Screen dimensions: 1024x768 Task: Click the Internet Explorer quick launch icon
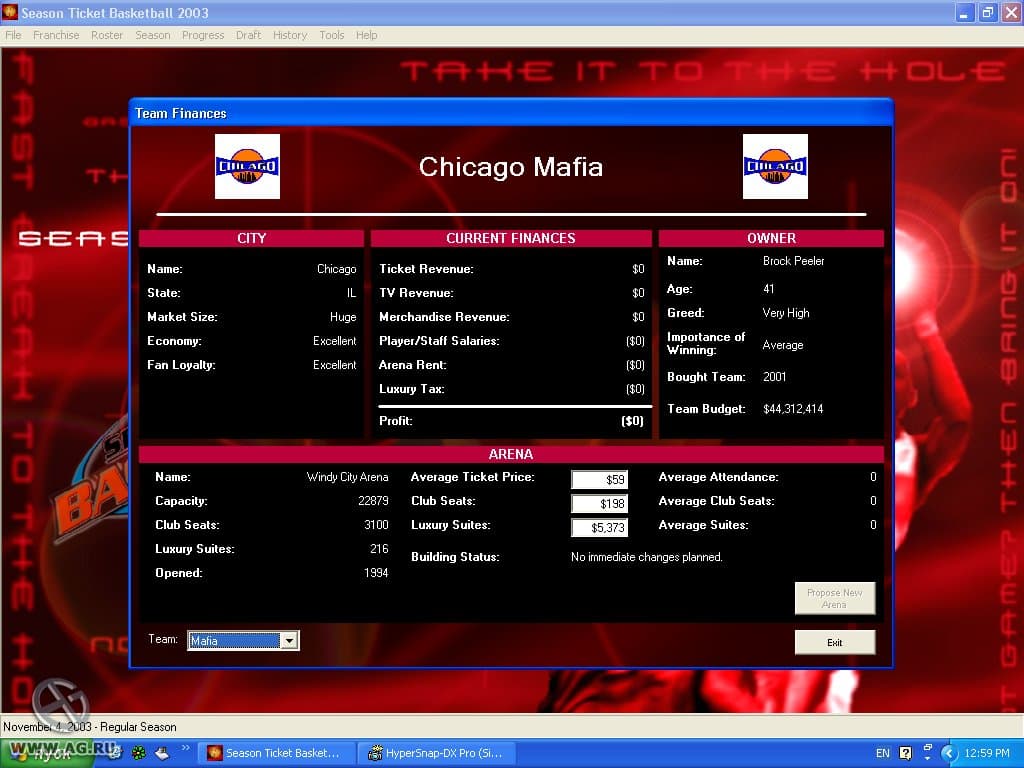point(115,753)
